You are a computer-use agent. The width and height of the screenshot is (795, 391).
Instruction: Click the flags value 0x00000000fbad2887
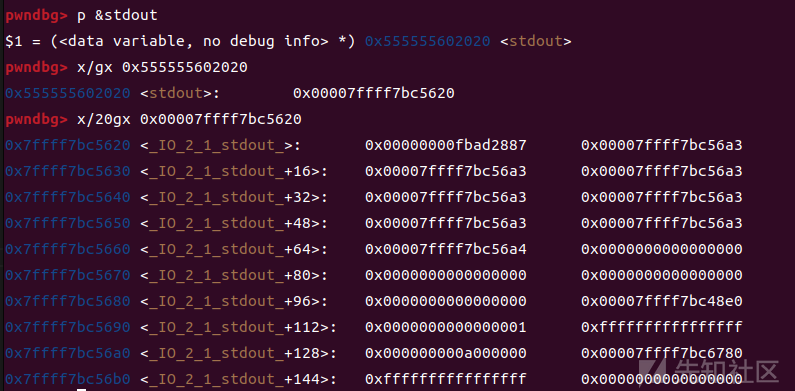click(x=446, y=146)
